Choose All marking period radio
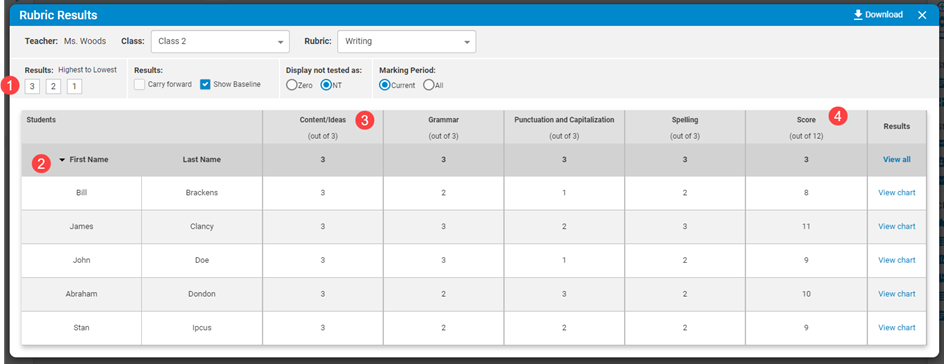This screenshot has height=364, width=944. (x=428, y=85)
